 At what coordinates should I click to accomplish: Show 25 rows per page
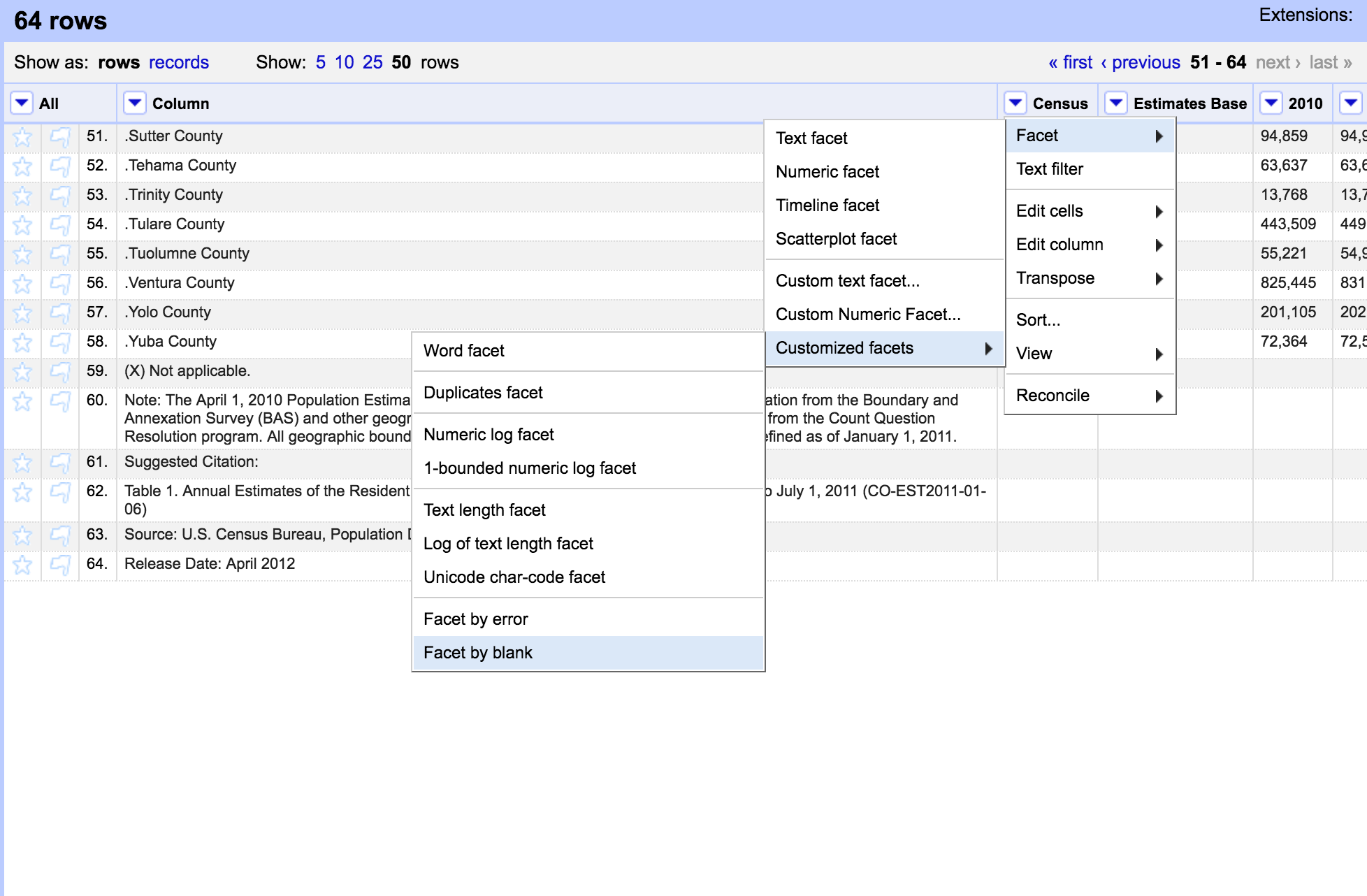pyautogui.click(x=373, y=62)
